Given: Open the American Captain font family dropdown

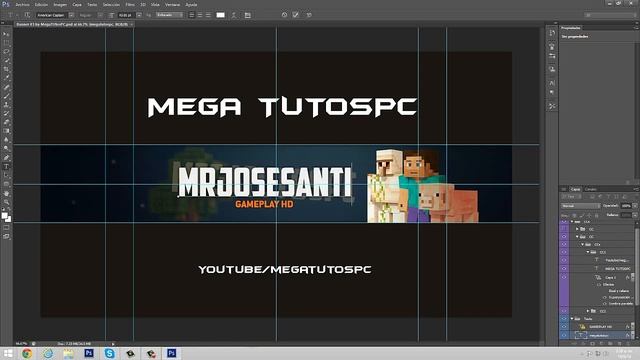Looking at the screenshot, I should [x=71, y=15].
